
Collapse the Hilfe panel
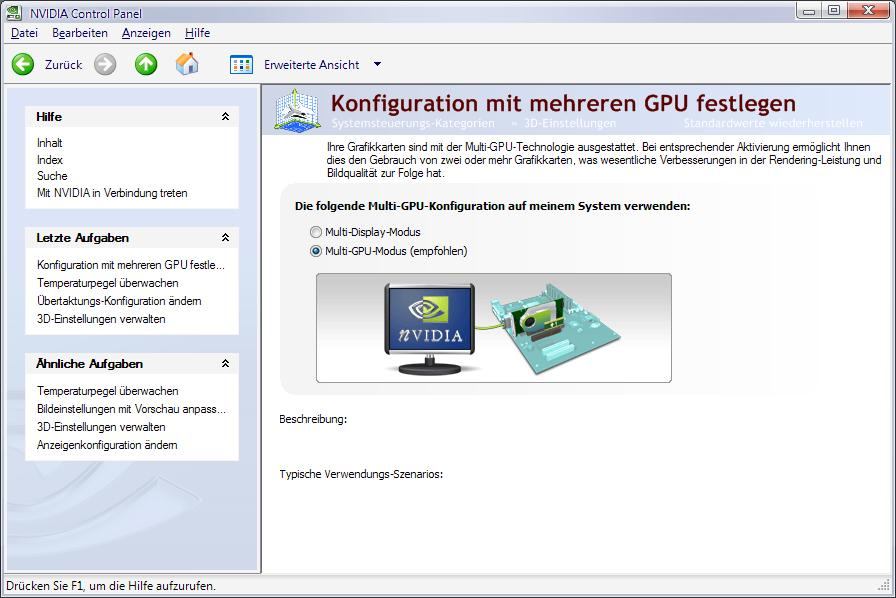point(226,117)
